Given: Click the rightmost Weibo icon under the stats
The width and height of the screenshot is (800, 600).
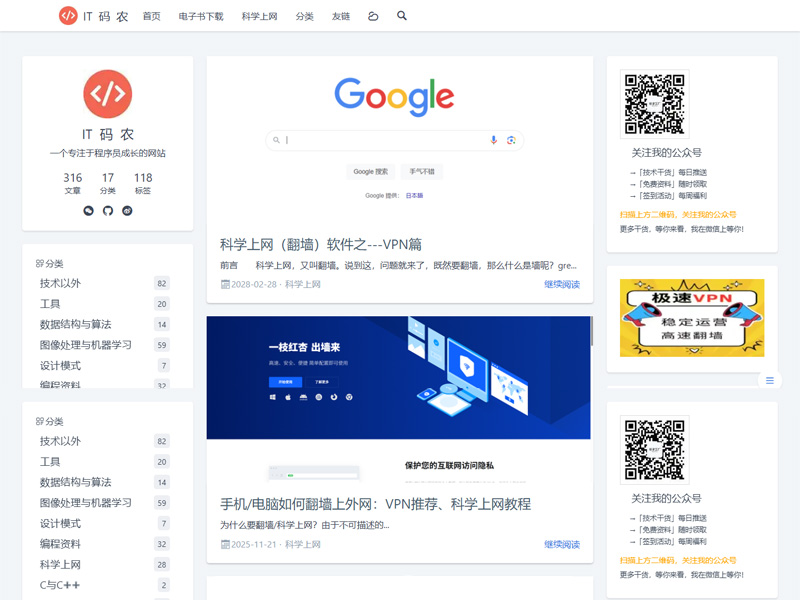Looking at the screenshot, I should [x=127, y=210].
